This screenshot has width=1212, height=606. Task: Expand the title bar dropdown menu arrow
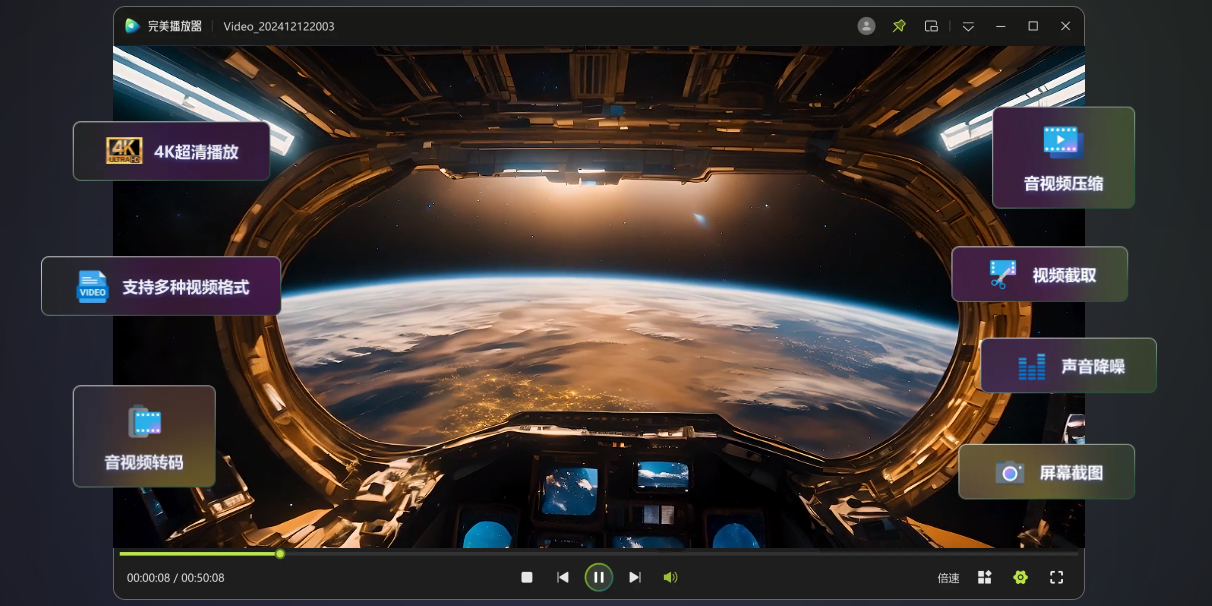[x=968, y=26]
